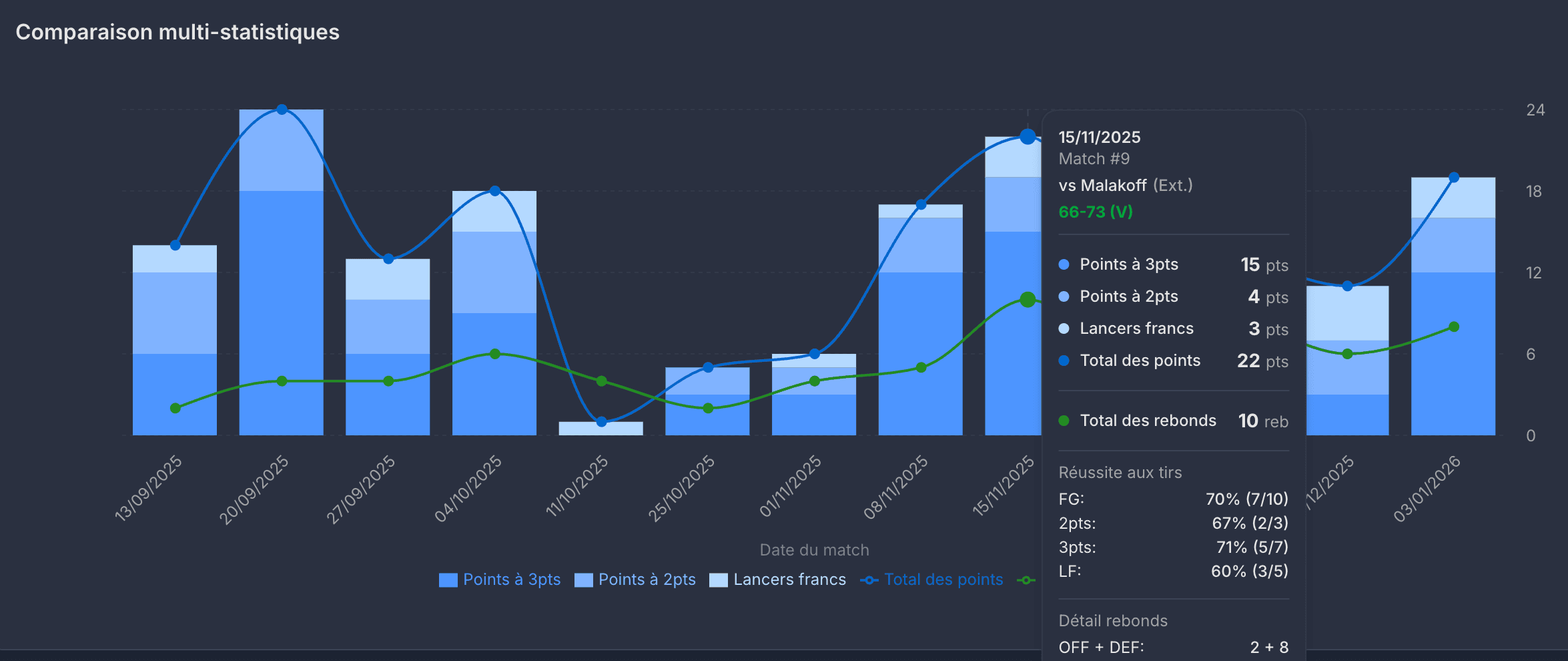Click 2pts segment of 20/09/2025 bar
Viewport: 1568px width, 661px height.
pyautogui.click(x=282, y=150)
